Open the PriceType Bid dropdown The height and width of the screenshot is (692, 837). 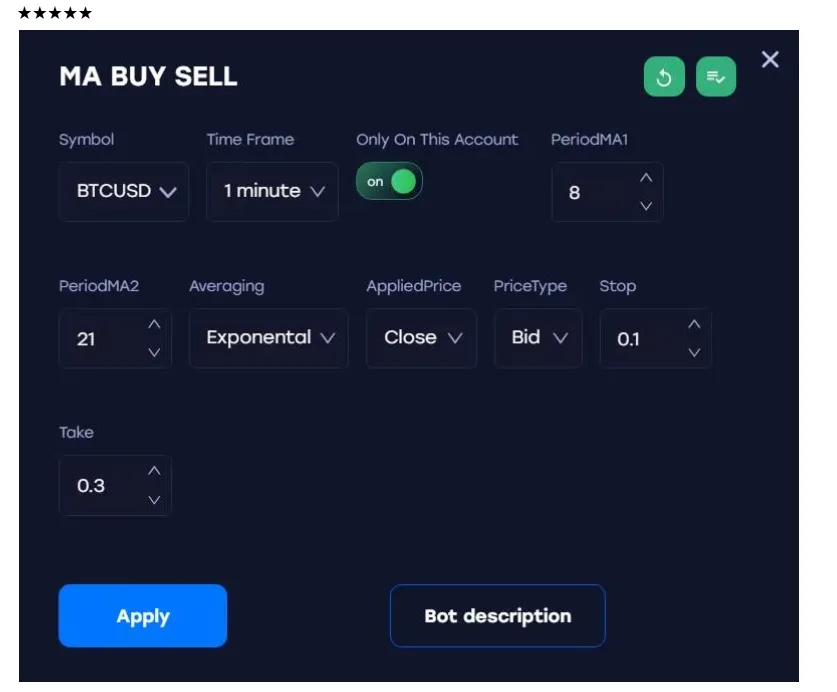tap(538, 338)
